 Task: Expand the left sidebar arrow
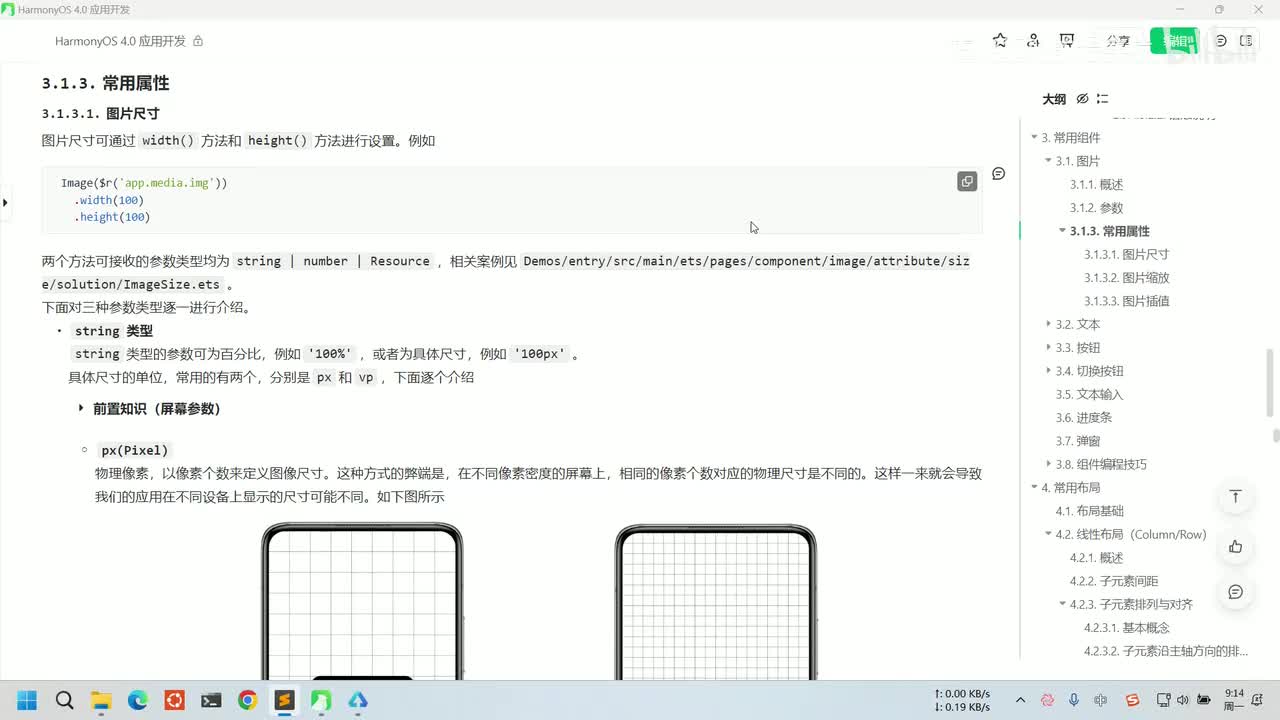pyautogui.click(x=5, y=202)
